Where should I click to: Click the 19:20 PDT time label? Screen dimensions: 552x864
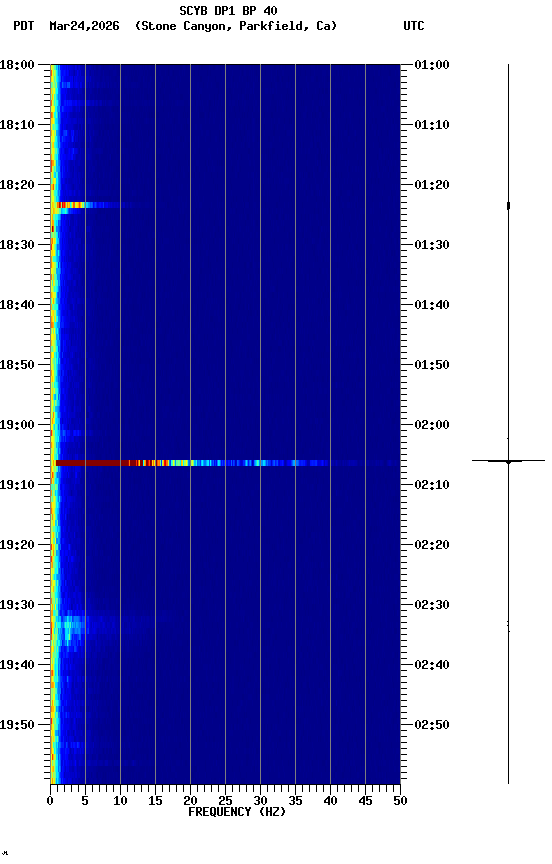pyautogui.click(x=17, y=545)
